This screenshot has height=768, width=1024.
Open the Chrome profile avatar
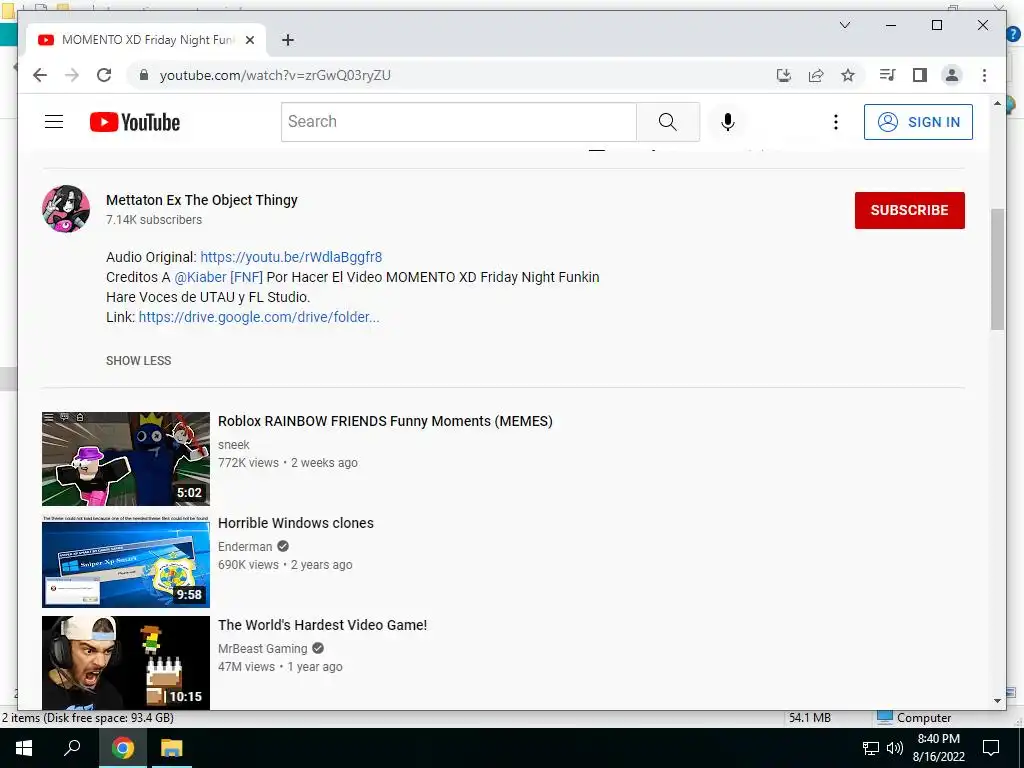coord(952,75)
